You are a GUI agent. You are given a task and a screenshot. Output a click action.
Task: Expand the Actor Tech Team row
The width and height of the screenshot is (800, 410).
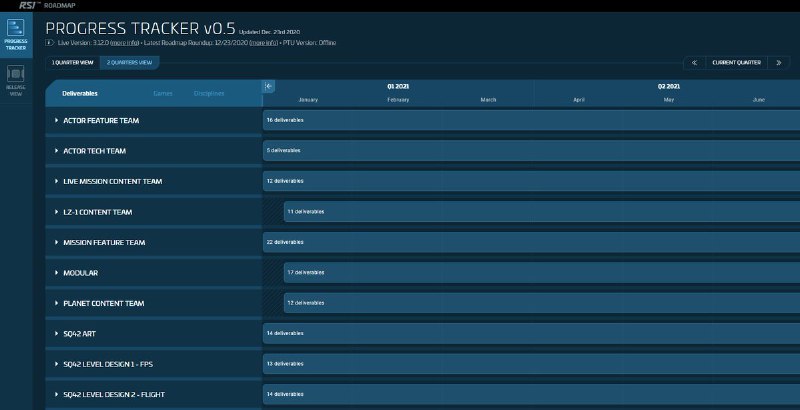(x=57, y=151)
